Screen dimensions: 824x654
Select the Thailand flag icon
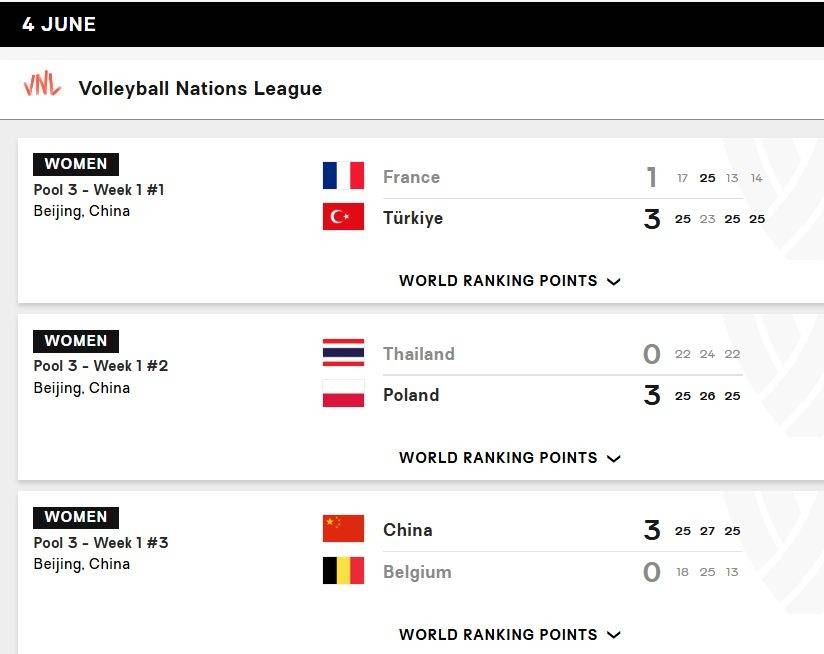click(x=343, y=352)
